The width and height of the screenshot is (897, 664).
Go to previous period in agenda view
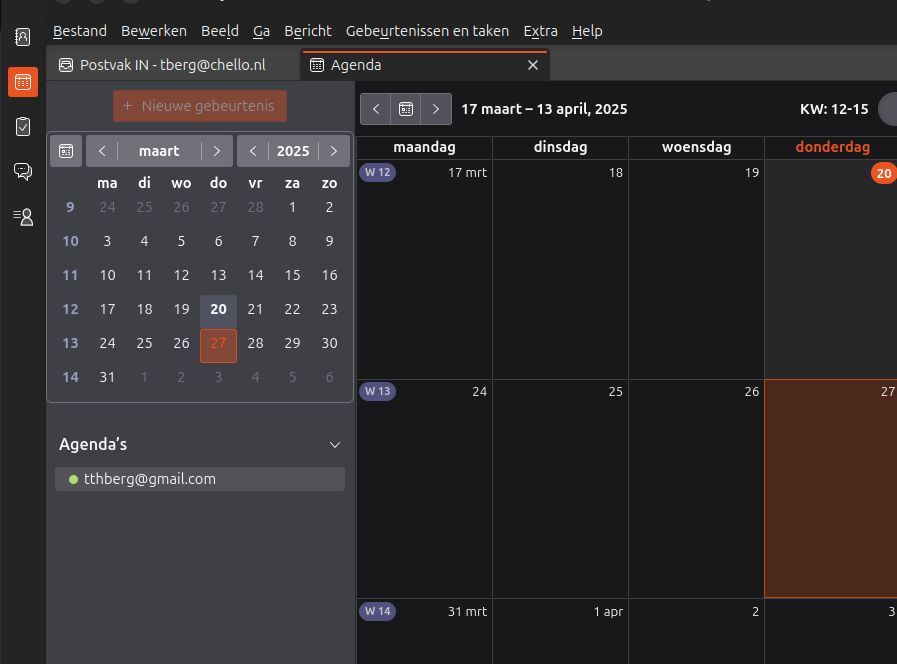pyautogui.click(x=376, y=109)
